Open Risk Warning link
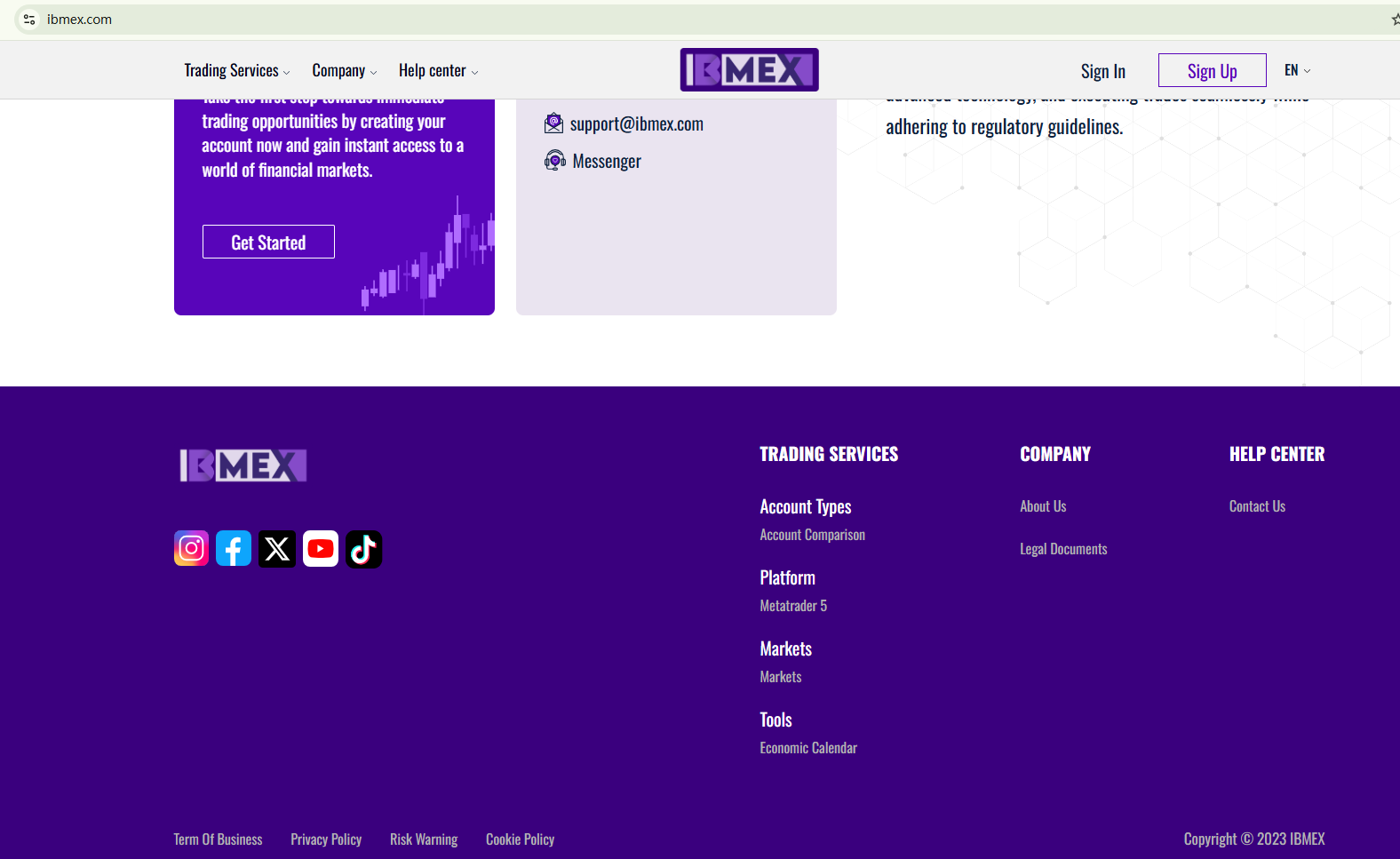 [x=424, y=839]
